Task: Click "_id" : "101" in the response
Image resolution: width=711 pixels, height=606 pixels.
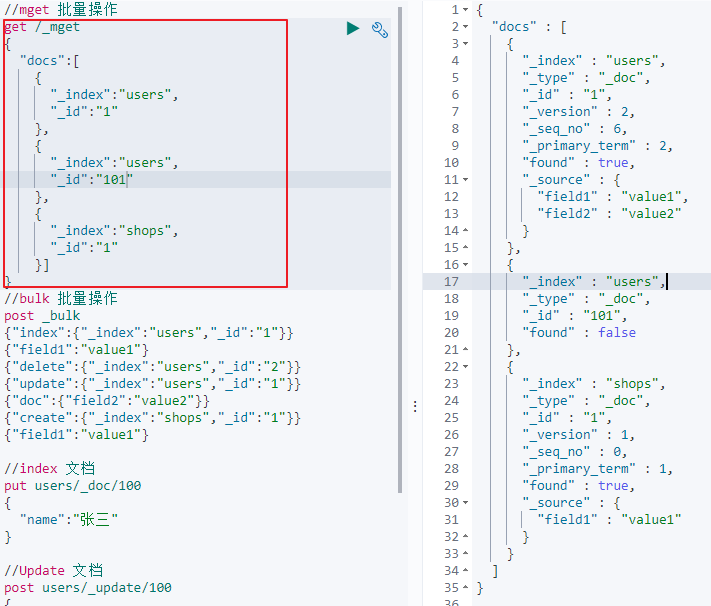Action: pos(575,316)
